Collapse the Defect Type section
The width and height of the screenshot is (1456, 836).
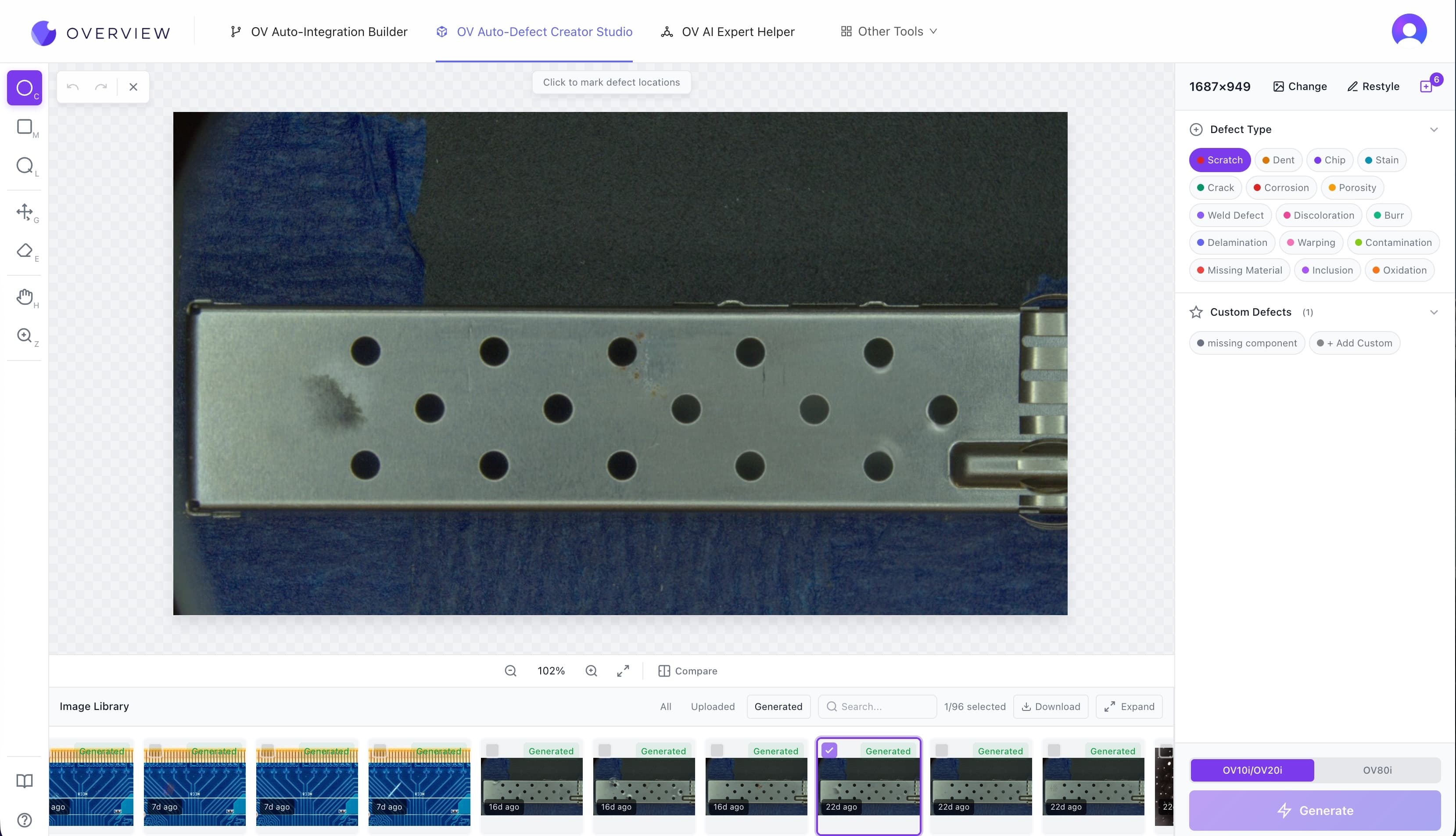[x=1434, y=130]
